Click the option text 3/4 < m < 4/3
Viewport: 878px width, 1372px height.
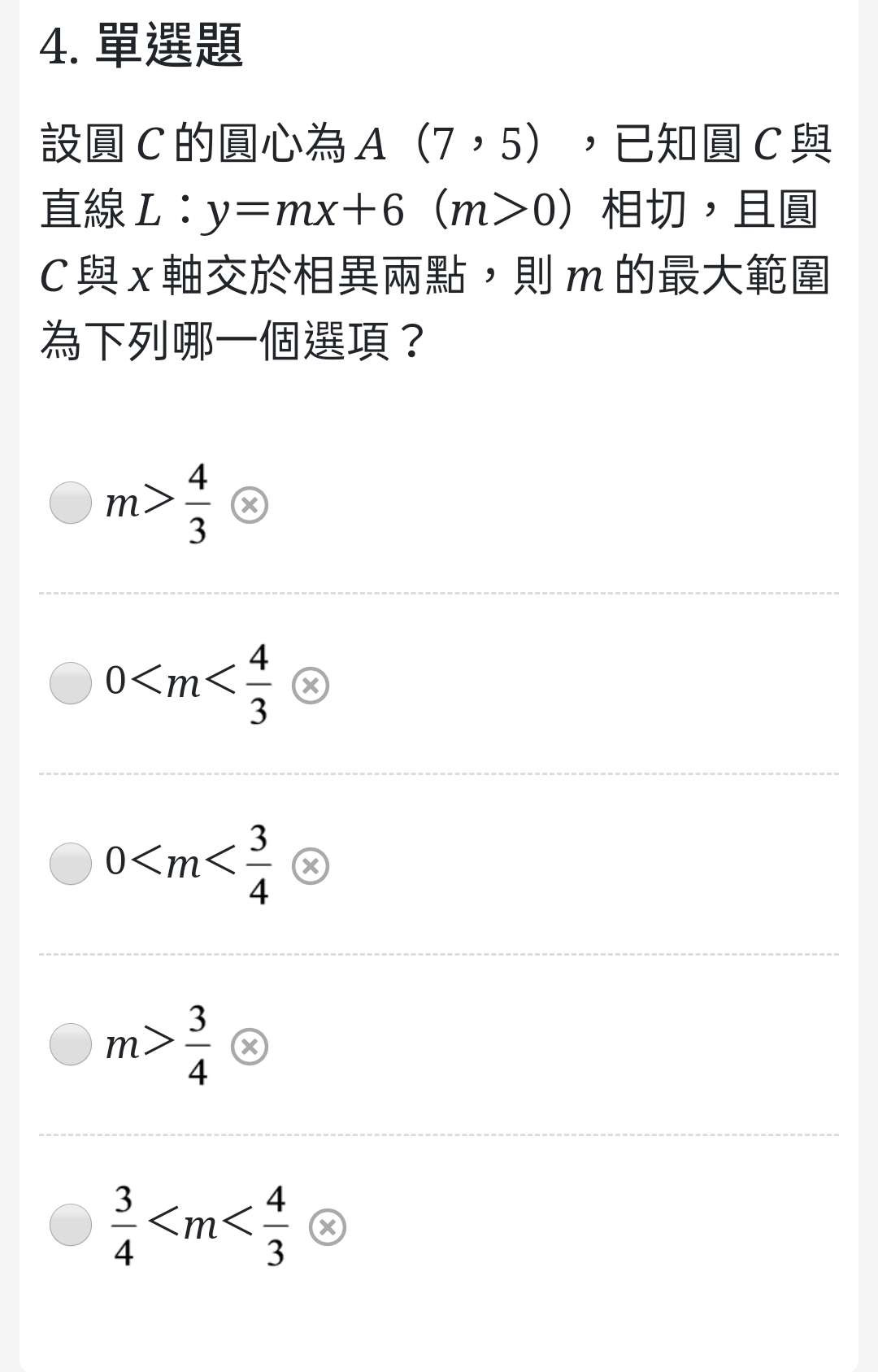[x=200, y=1226]
